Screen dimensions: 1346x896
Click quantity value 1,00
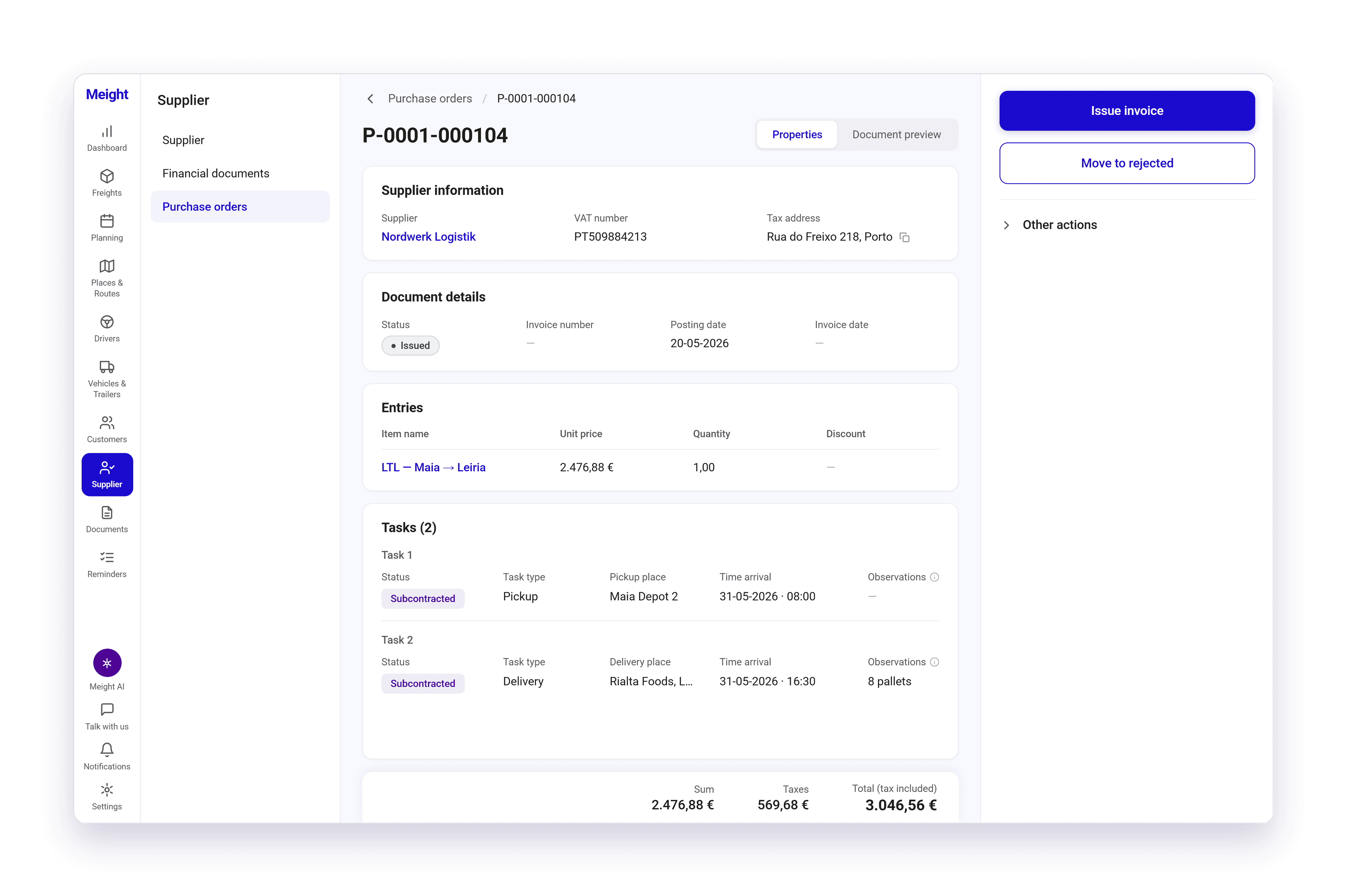click(703, 467)
